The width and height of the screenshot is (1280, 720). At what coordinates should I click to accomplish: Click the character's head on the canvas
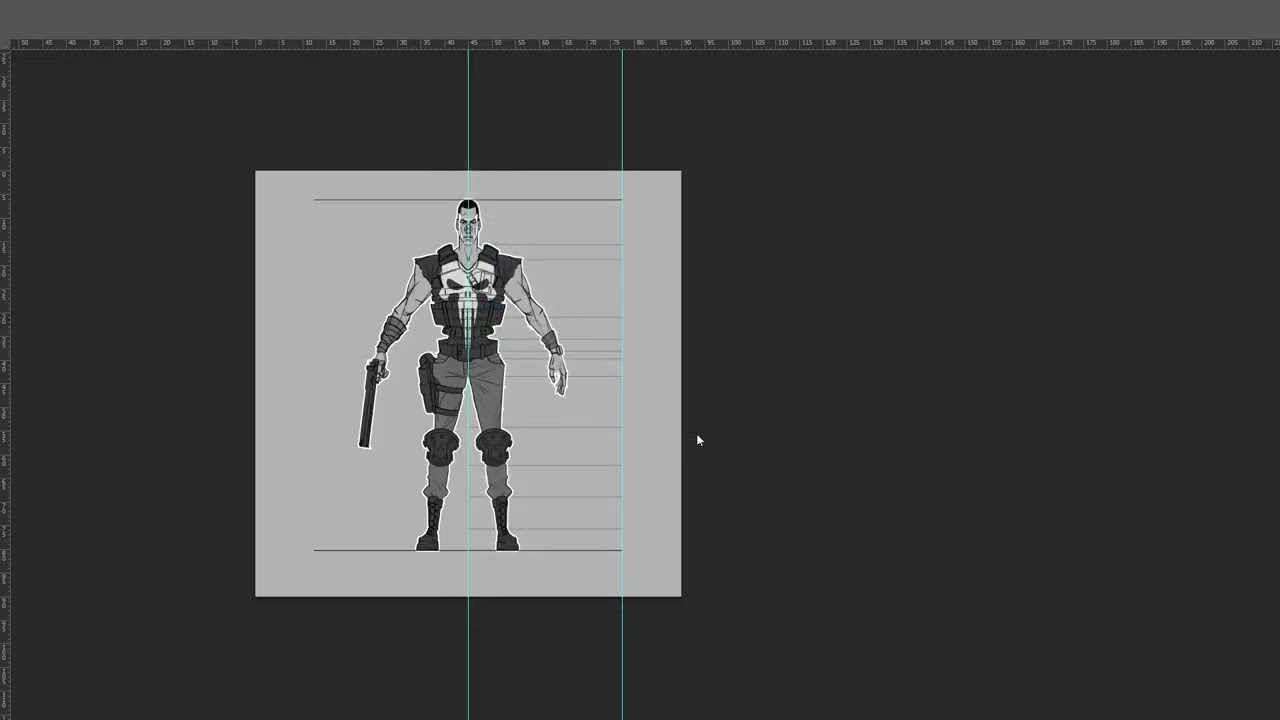click(x=468, y=222)
